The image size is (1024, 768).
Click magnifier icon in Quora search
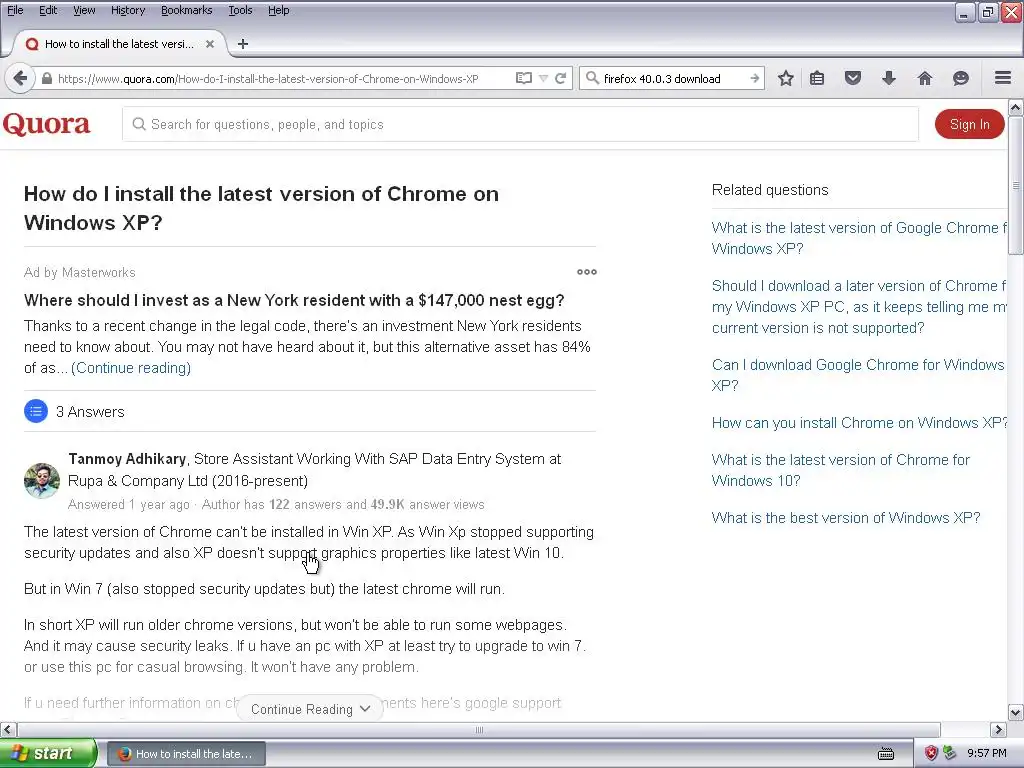(138, 124)
